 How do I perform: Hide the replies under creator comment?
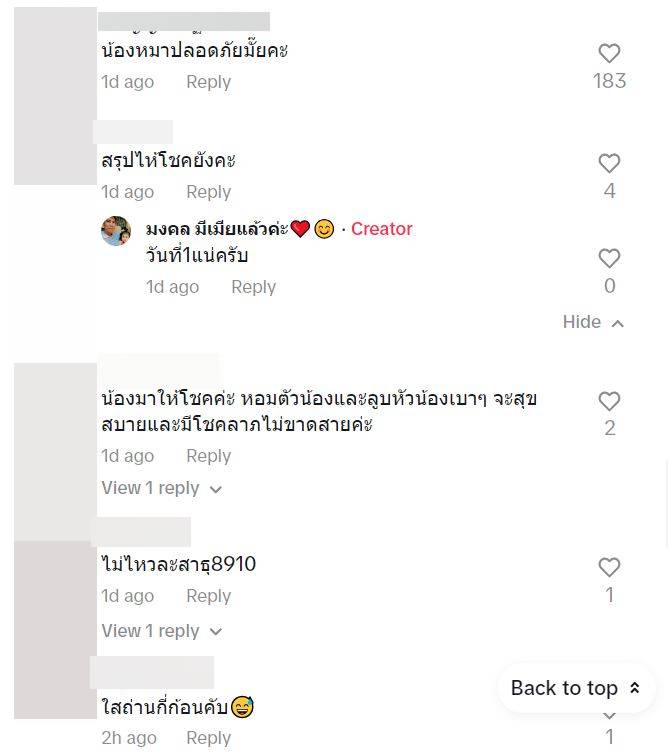[593, 322]
